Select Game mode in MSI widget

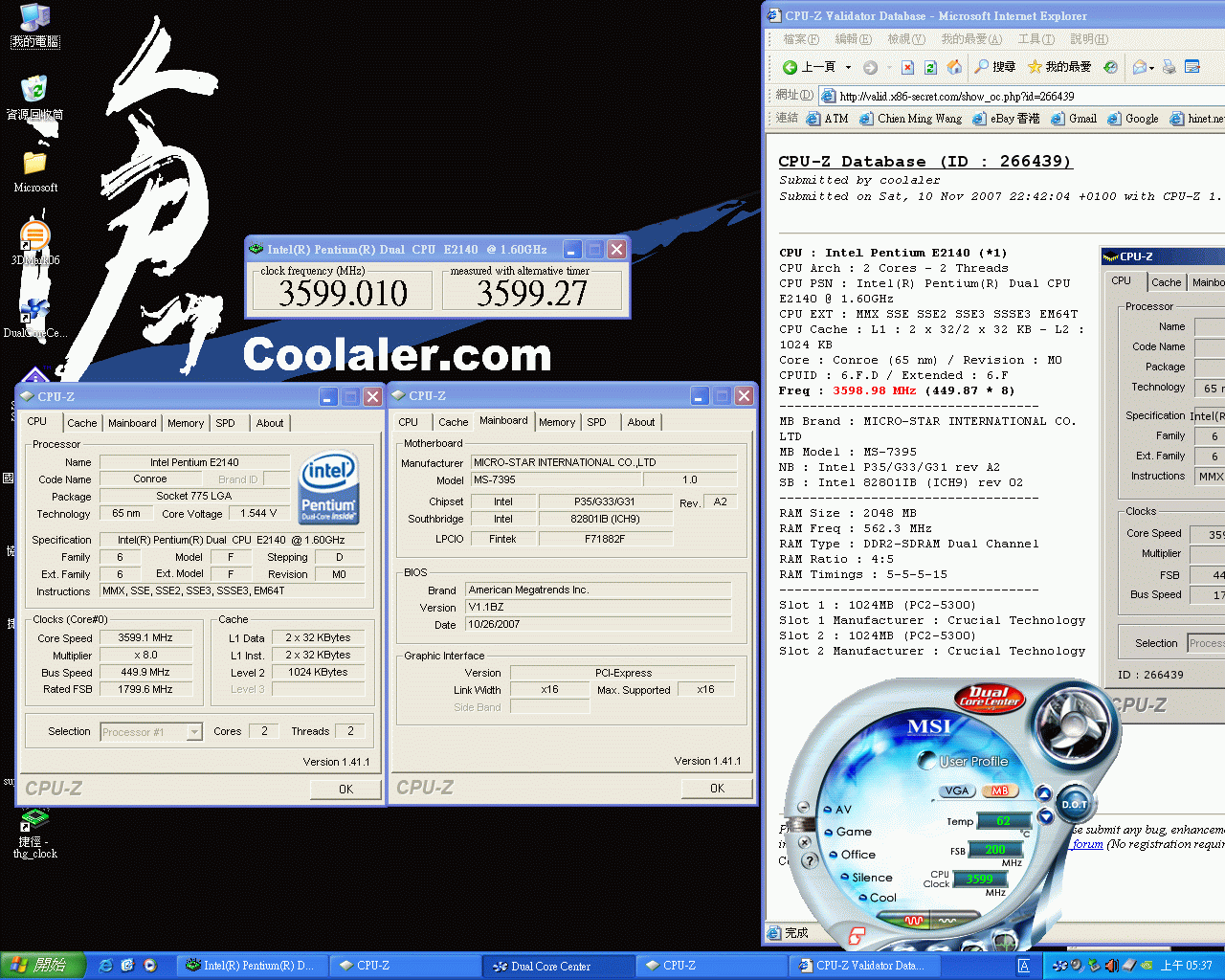tap(848, 832)
